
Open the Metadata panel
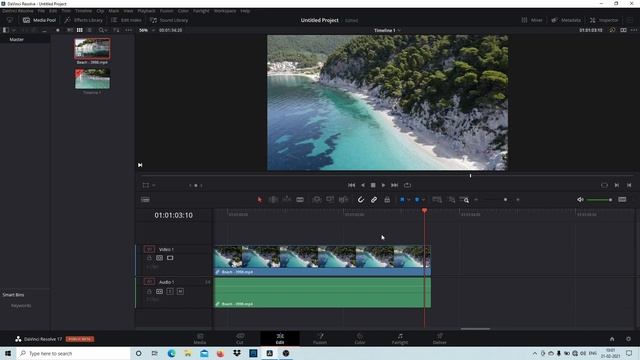coord(566,20)
